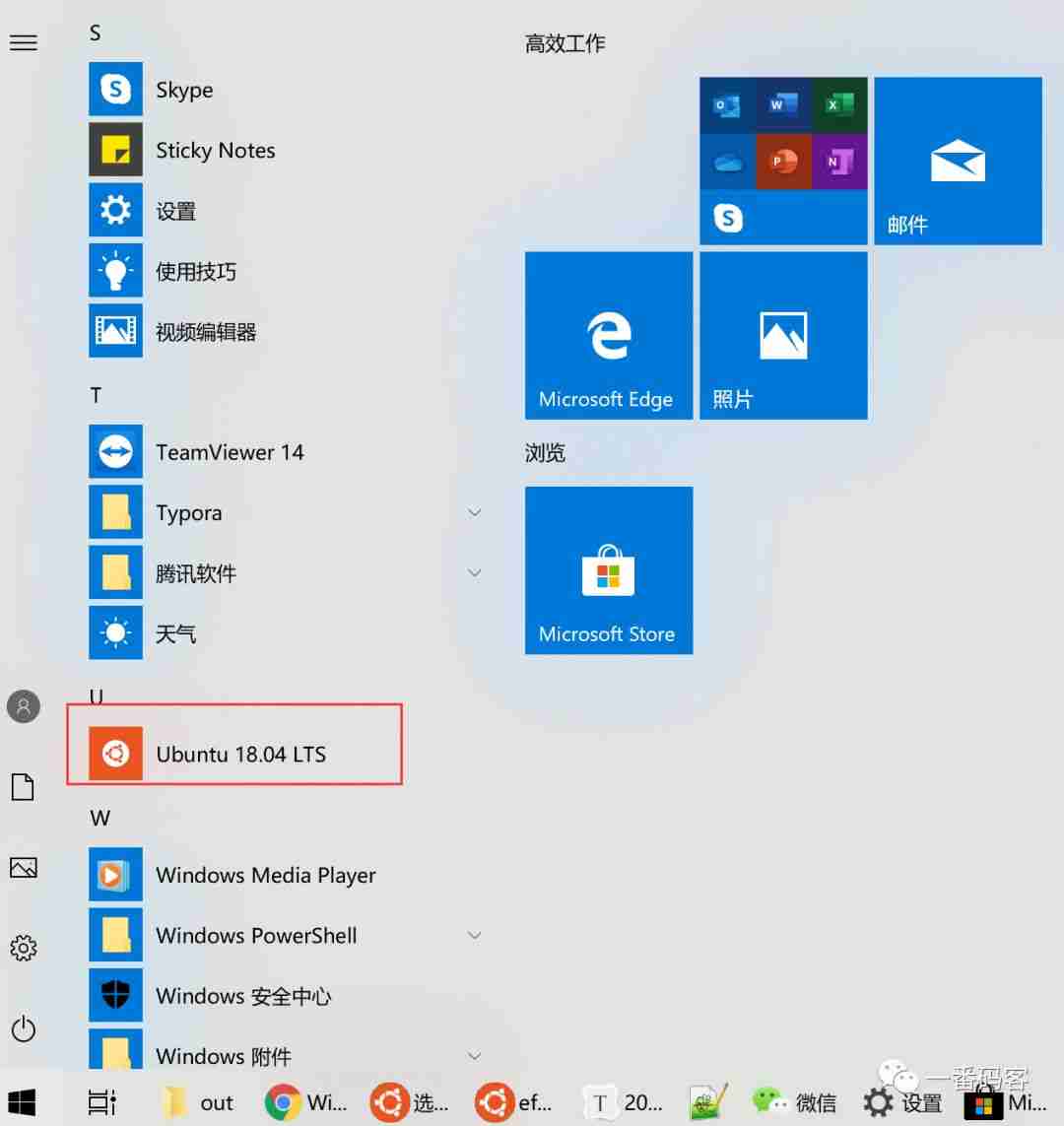
Task: Open the hamburger menu at top left
Action: click(x=24, y=42)
